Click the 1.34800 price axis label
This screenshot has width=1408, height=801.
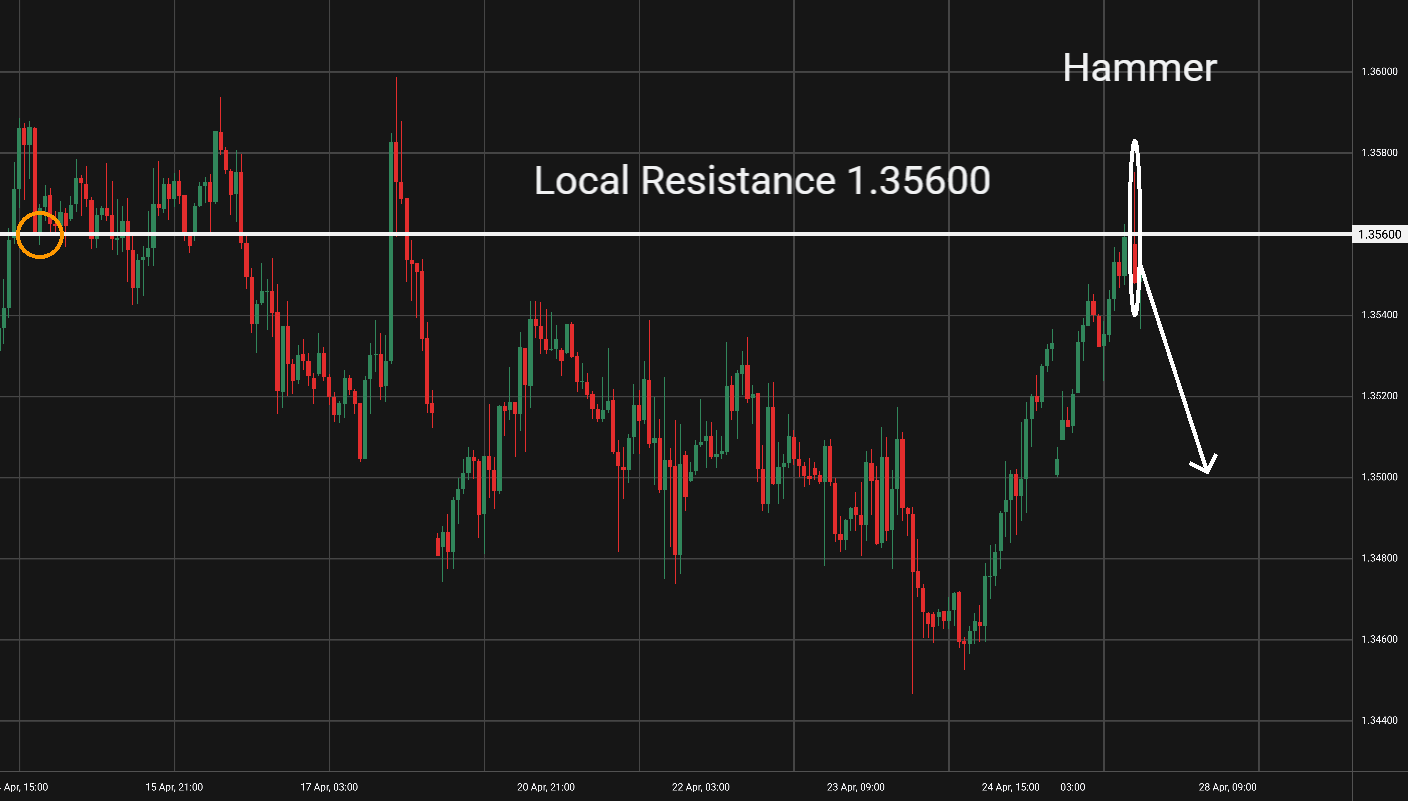[1380, 558]
